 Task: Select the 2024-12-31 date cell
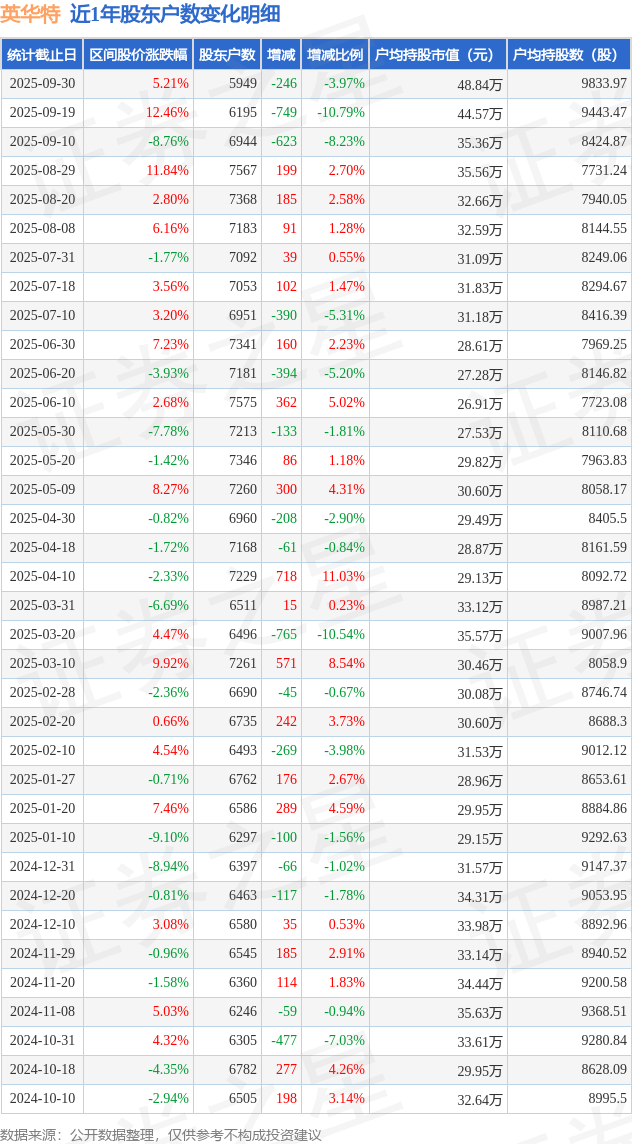[42, 867]
